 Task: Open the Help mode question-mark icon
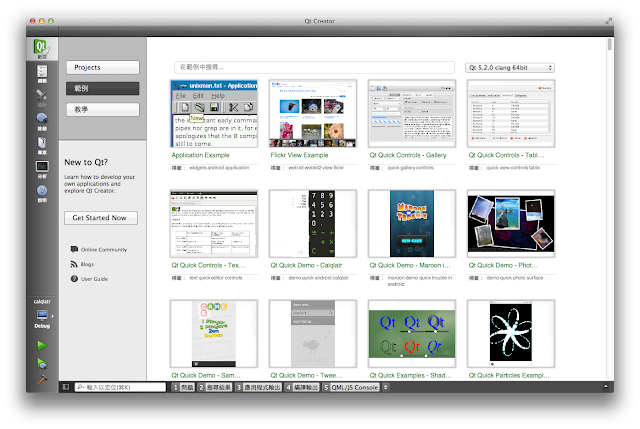point(42,193)
